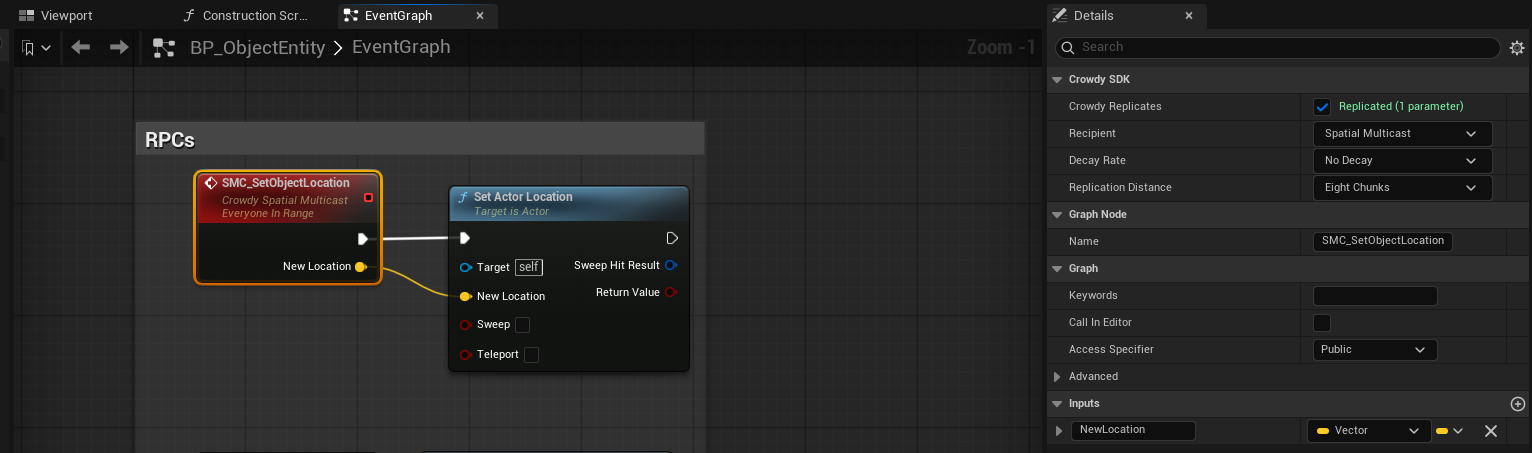Close the EventGraph tab
1532x453 pixels.
480,16
